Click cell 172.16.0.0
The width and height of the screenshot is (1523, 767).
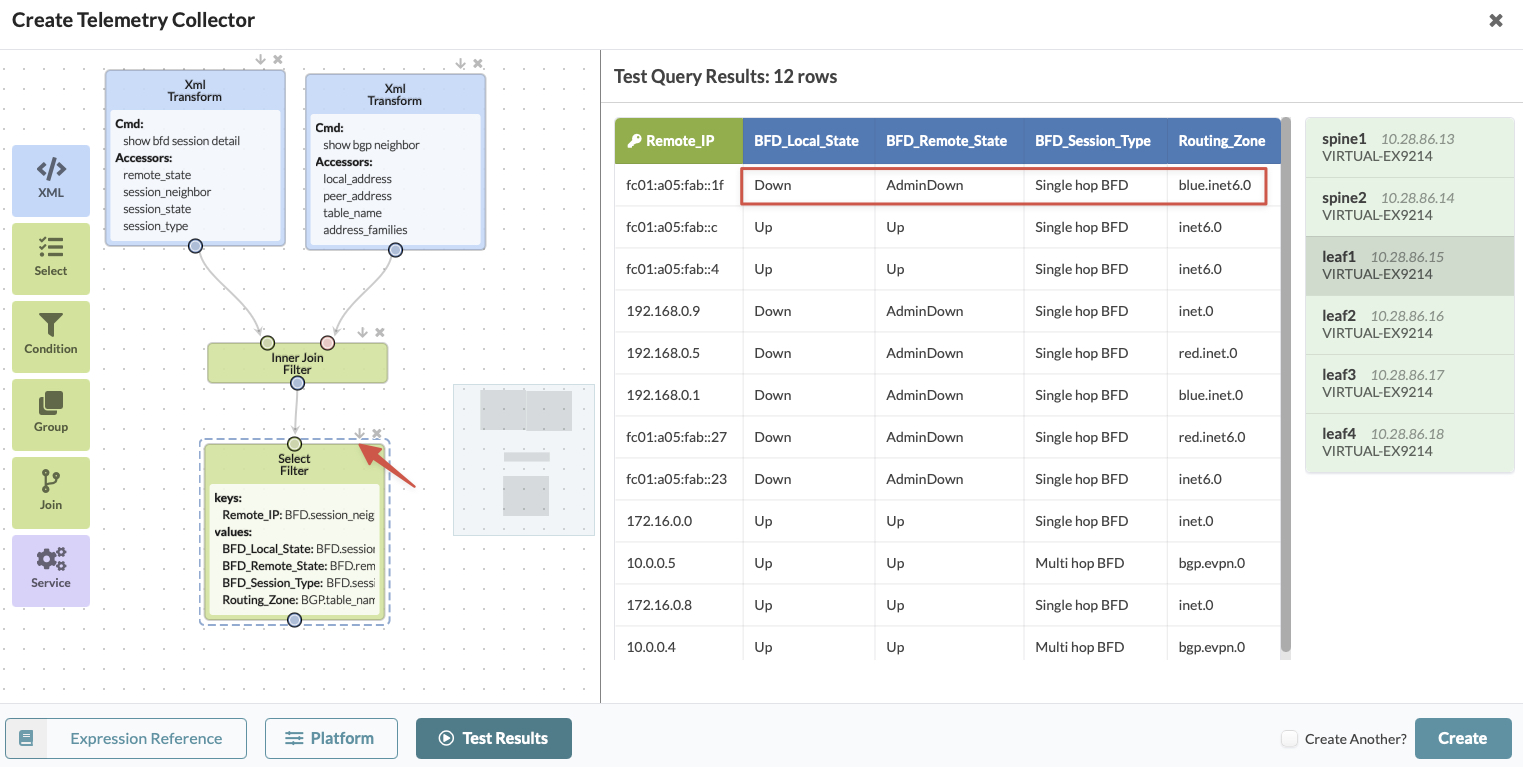tap(679, 521)
